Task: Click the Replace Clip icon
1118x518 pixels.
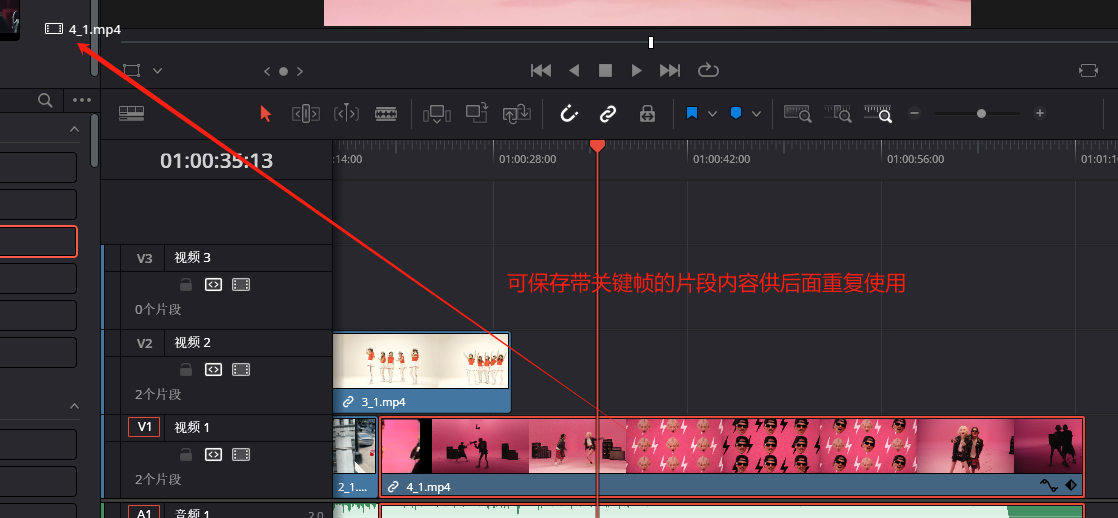Action: pos(516,114)
